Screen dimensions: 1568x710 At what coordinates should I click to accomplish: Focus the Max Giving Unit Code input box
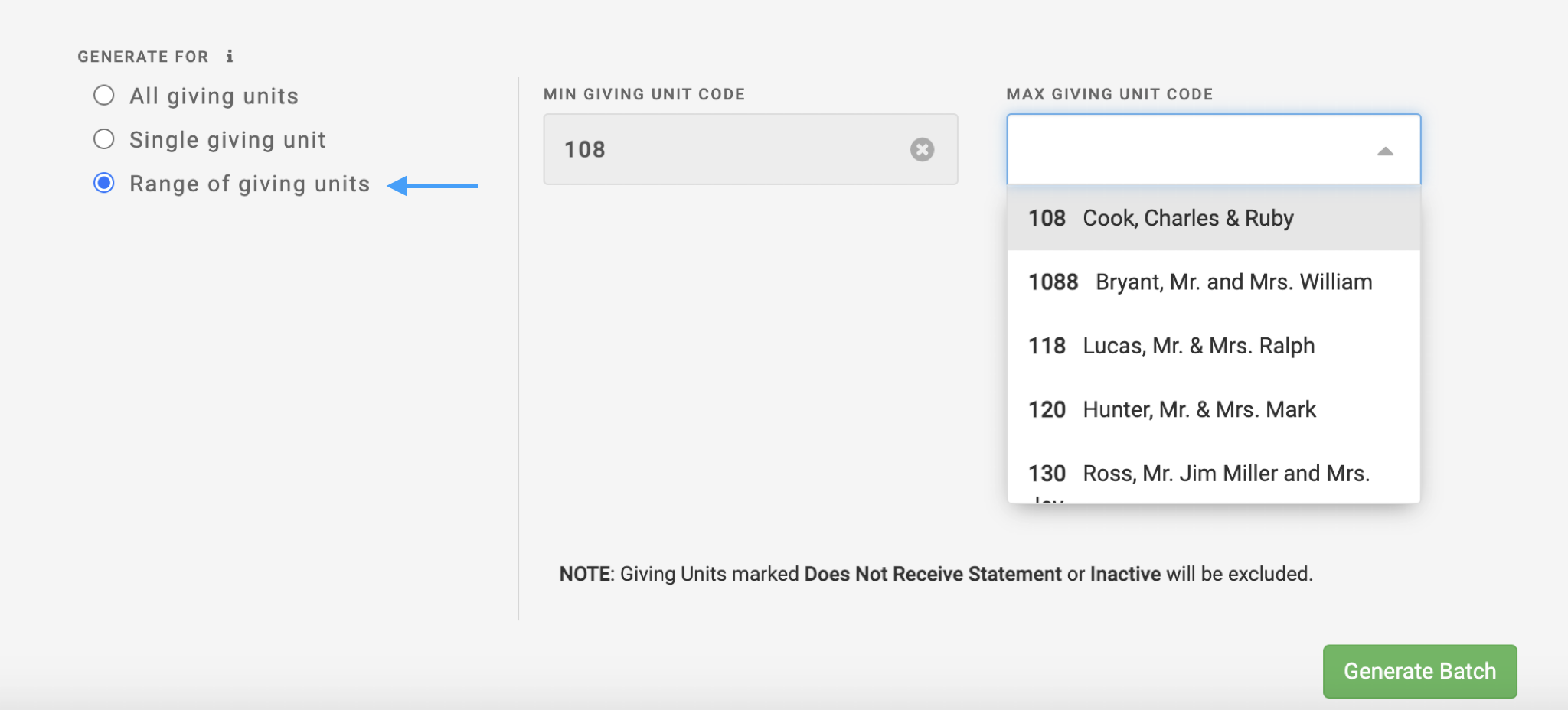[1187, 149]
